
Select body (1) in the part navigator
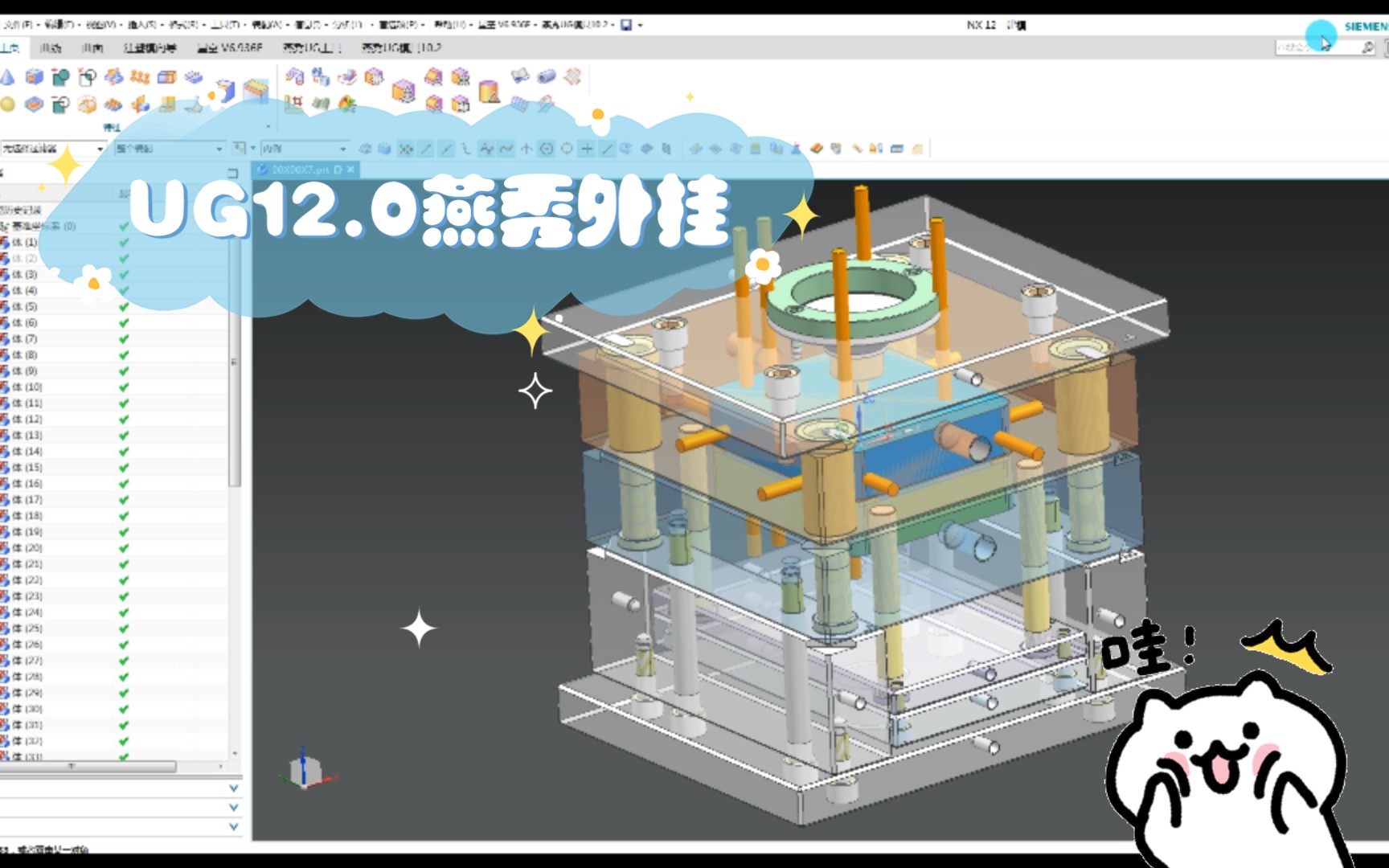(x=24, y=243)
